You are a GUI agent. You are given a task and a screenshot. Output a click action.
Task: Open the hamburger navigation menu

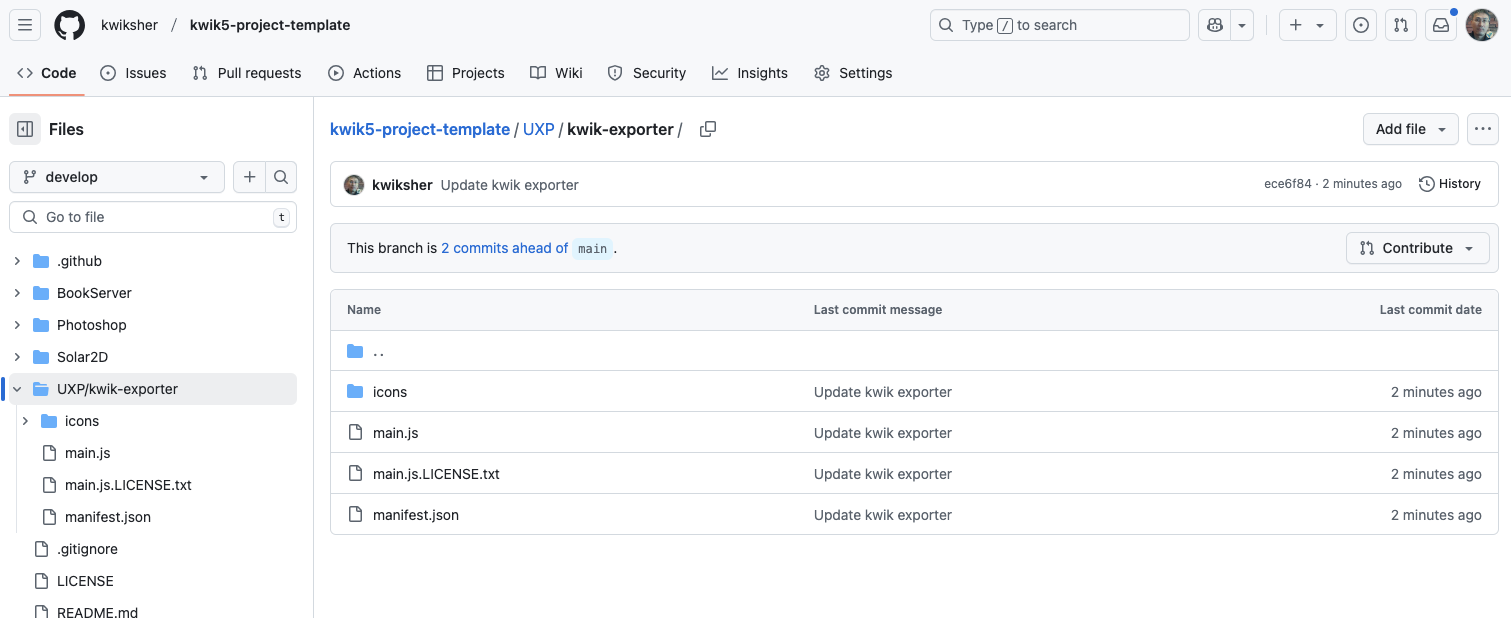pos(25,25)
